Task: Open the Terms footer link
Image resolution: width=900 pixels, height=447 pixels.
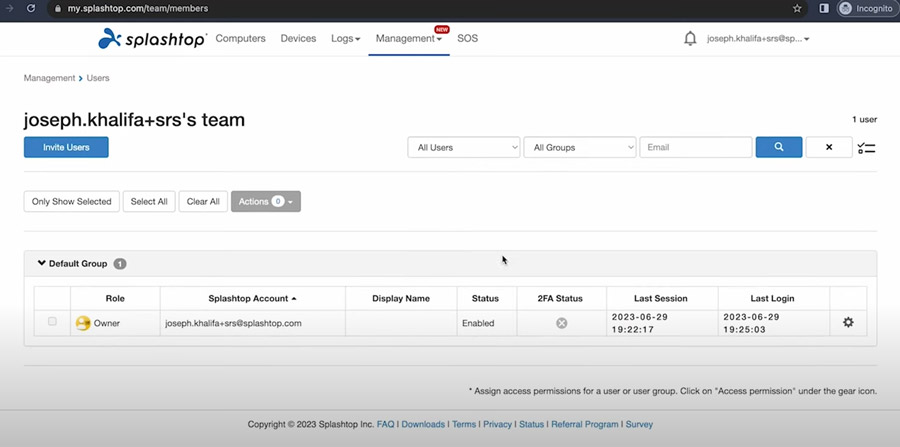Action: click(464, 425)
